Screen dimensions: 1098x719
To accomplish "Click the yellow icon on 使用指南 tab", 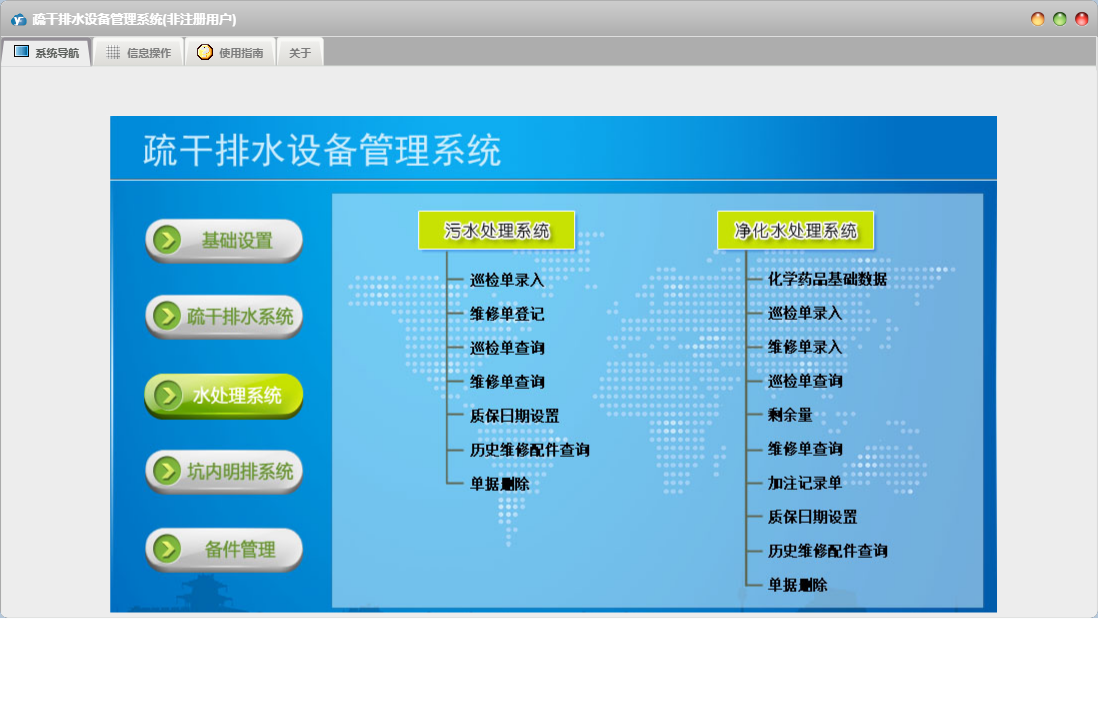I will click(x=204, y=52).
